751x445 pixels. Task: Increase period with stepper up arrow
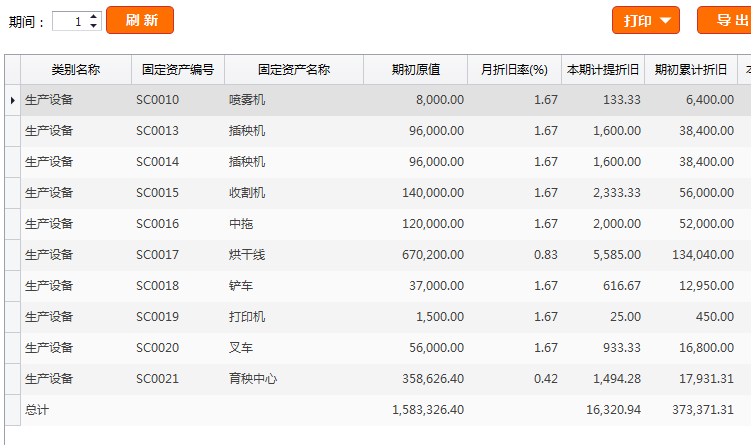tap(94, 16)
